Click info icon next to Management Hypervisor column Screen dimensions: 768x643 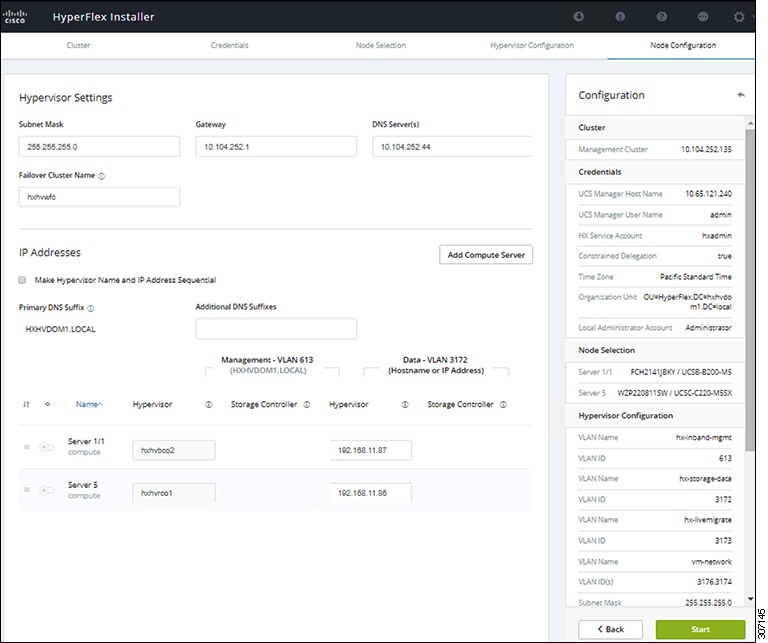tap(208, 405)
